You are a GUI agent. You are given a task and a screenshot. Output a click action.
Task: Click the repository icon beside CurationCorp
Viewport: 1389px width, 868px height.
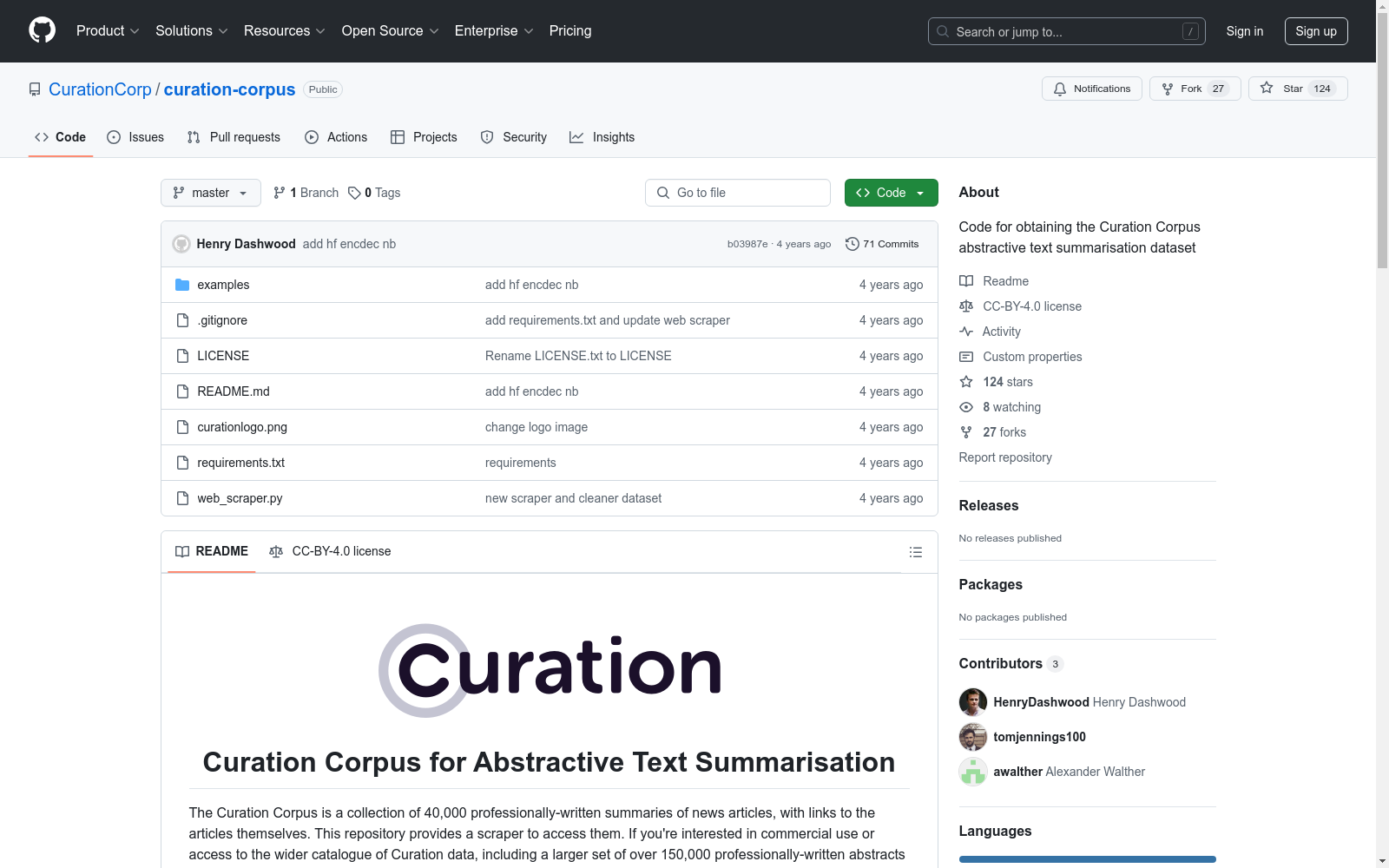[x=35, y=89]
